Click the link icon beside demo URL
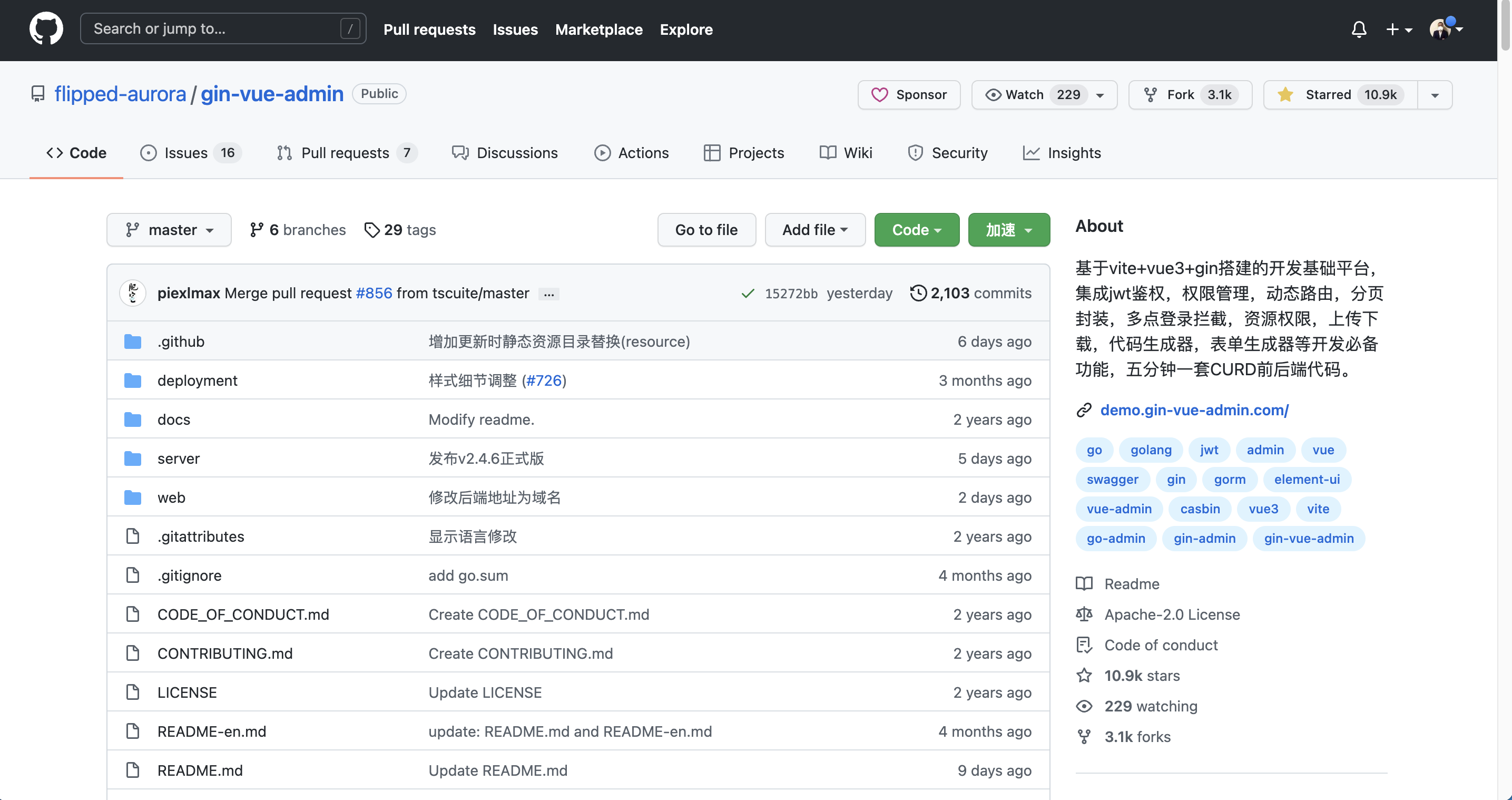This screenshot has width=1512, height=800. pyautogui.click(x=1084, y=410)
